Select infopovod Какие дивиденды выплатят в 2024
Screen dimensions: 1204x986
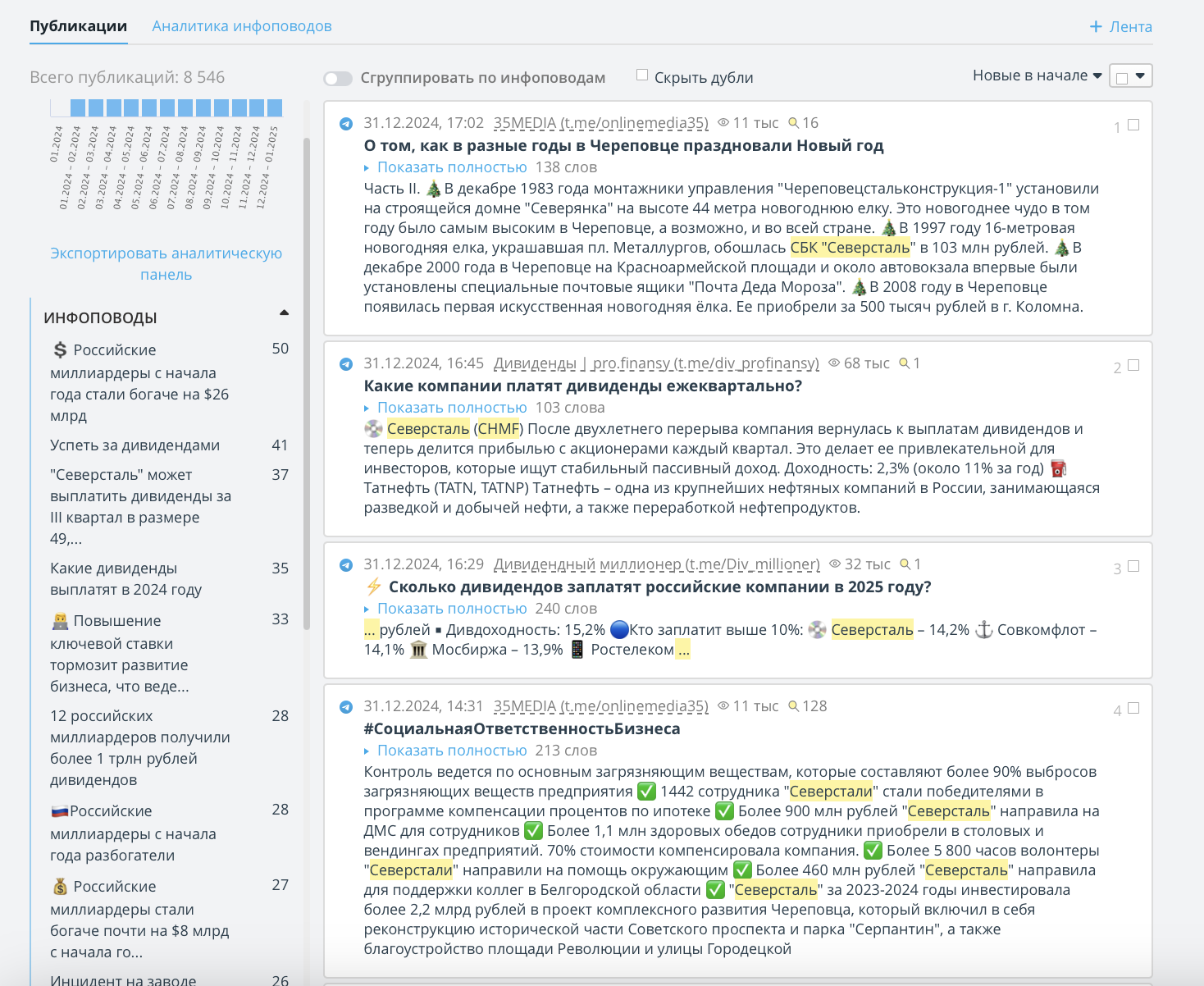point(126,579)
